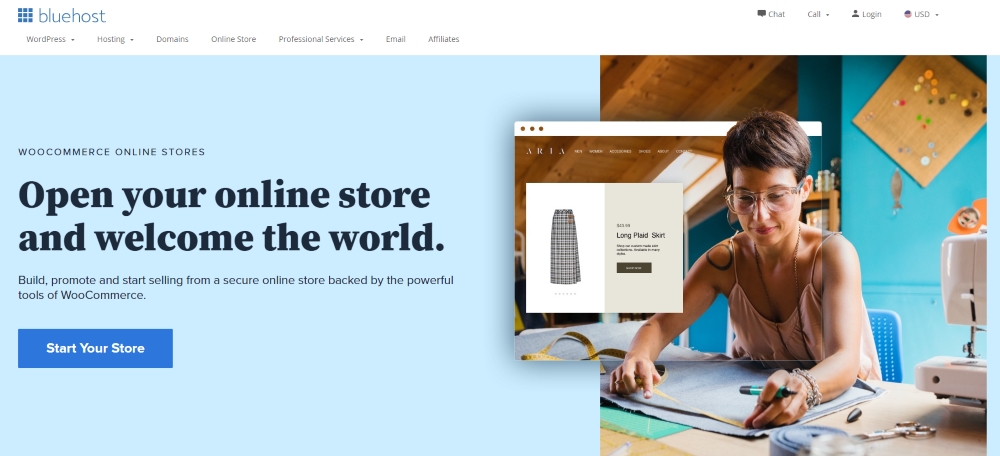Expand the Call dropdown

coord(818,14)
